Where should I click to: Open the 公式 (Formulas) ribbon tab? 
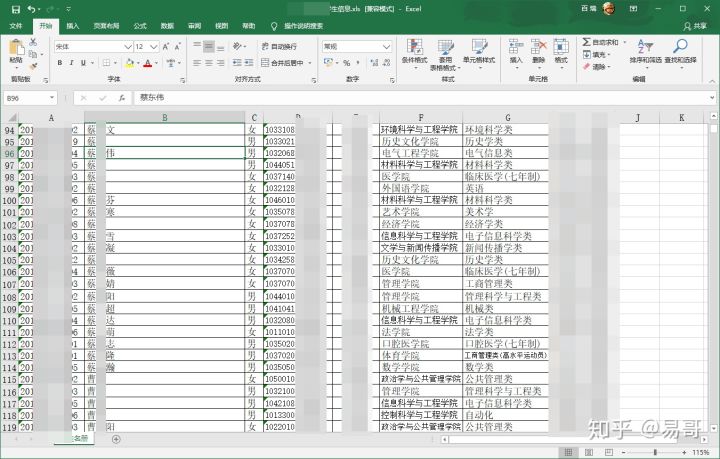[x=139, y=26]
